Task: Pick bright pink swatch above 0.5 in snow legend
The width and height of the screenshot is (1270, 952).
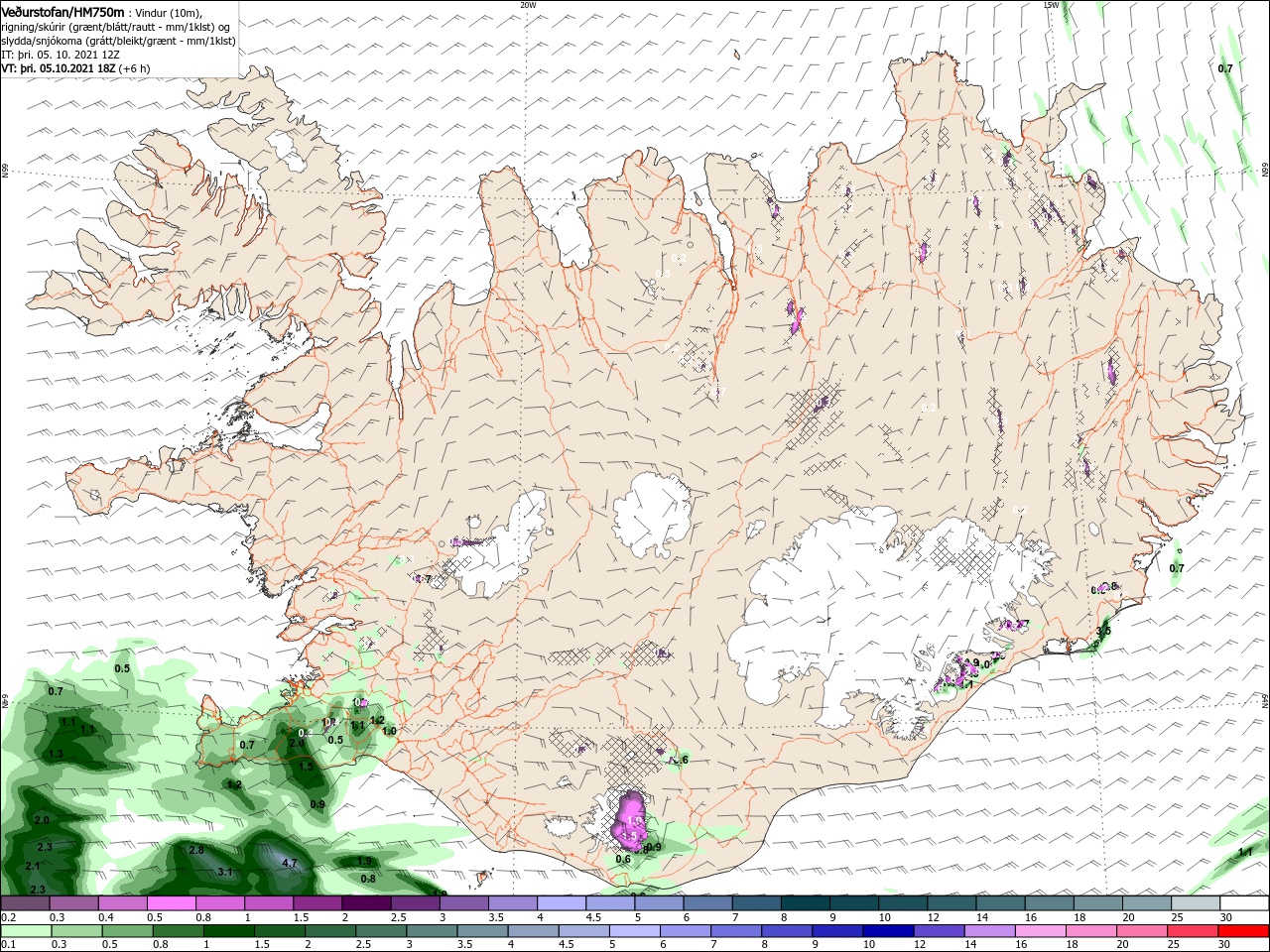Action: tap(172, 903)
